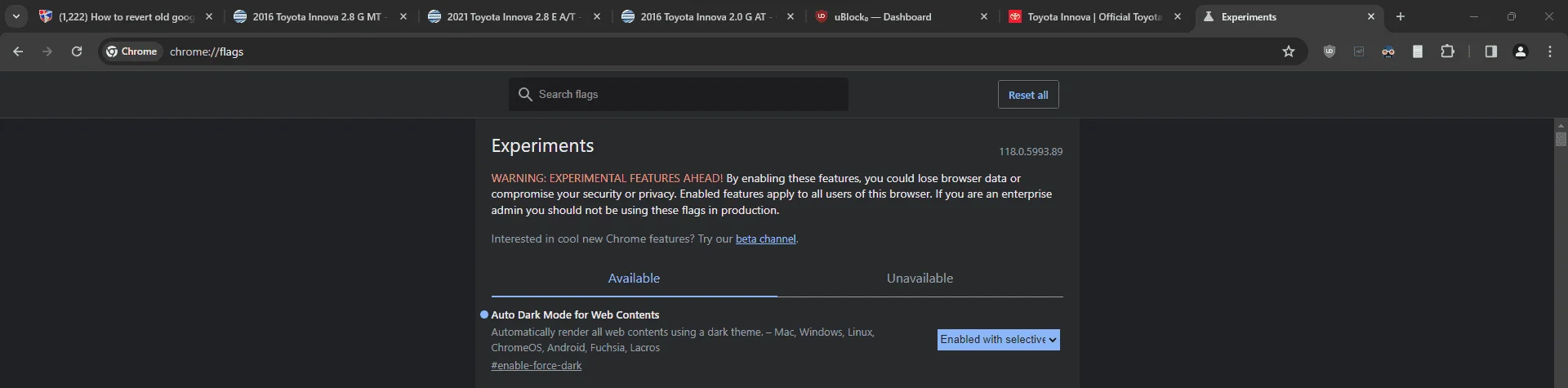Open Chrome three-dot menu
Image resolution: width=1568 pixels, height=388 pixels.
[1550, 51]
